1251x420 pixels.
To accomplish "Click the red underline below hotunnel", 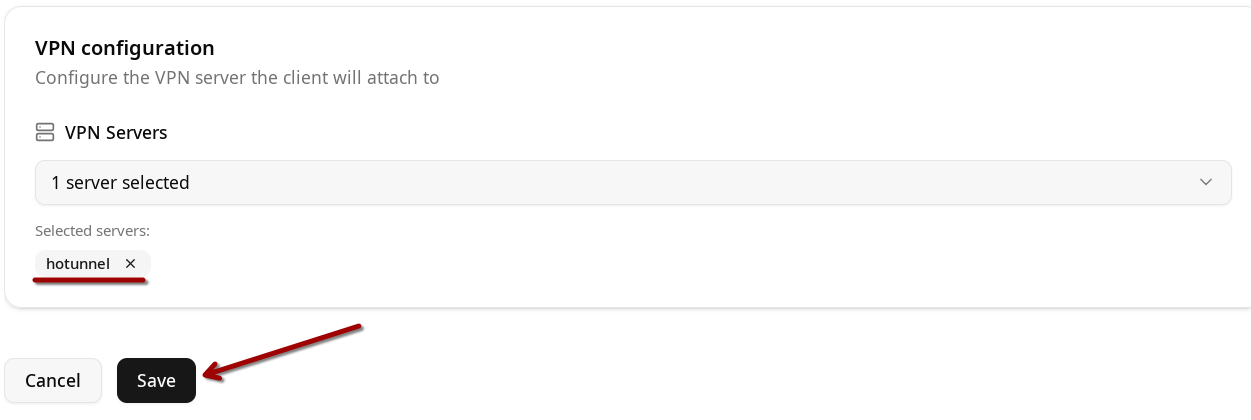I will pos(90,281).
